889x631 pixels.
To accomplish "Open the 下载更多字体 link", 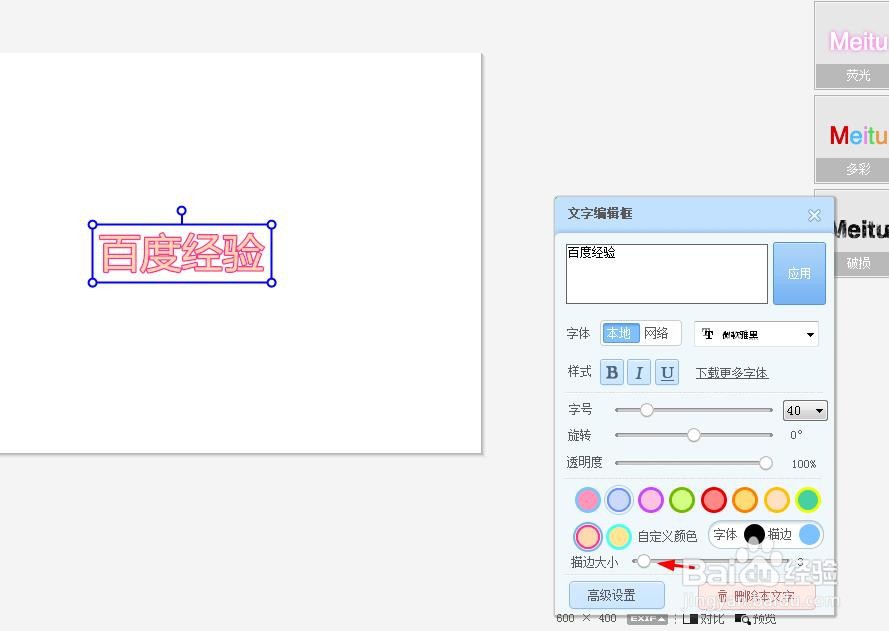I will (732, 373).
